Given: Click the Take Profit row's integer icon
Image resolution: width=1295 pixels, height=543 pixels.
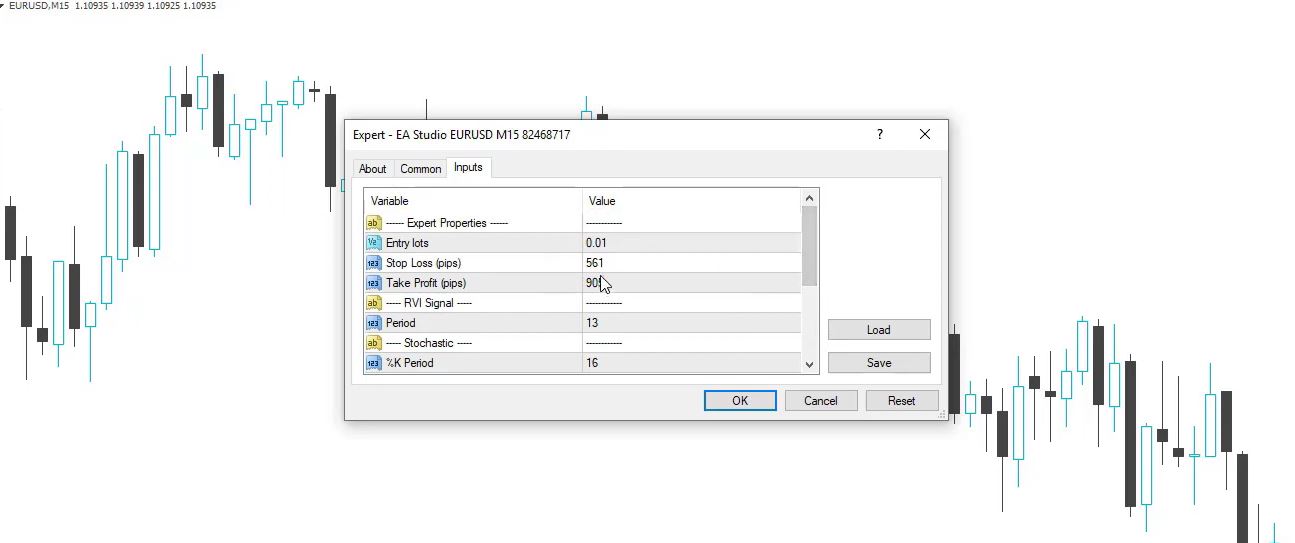Looking at the screenshot, I should 374,283.
